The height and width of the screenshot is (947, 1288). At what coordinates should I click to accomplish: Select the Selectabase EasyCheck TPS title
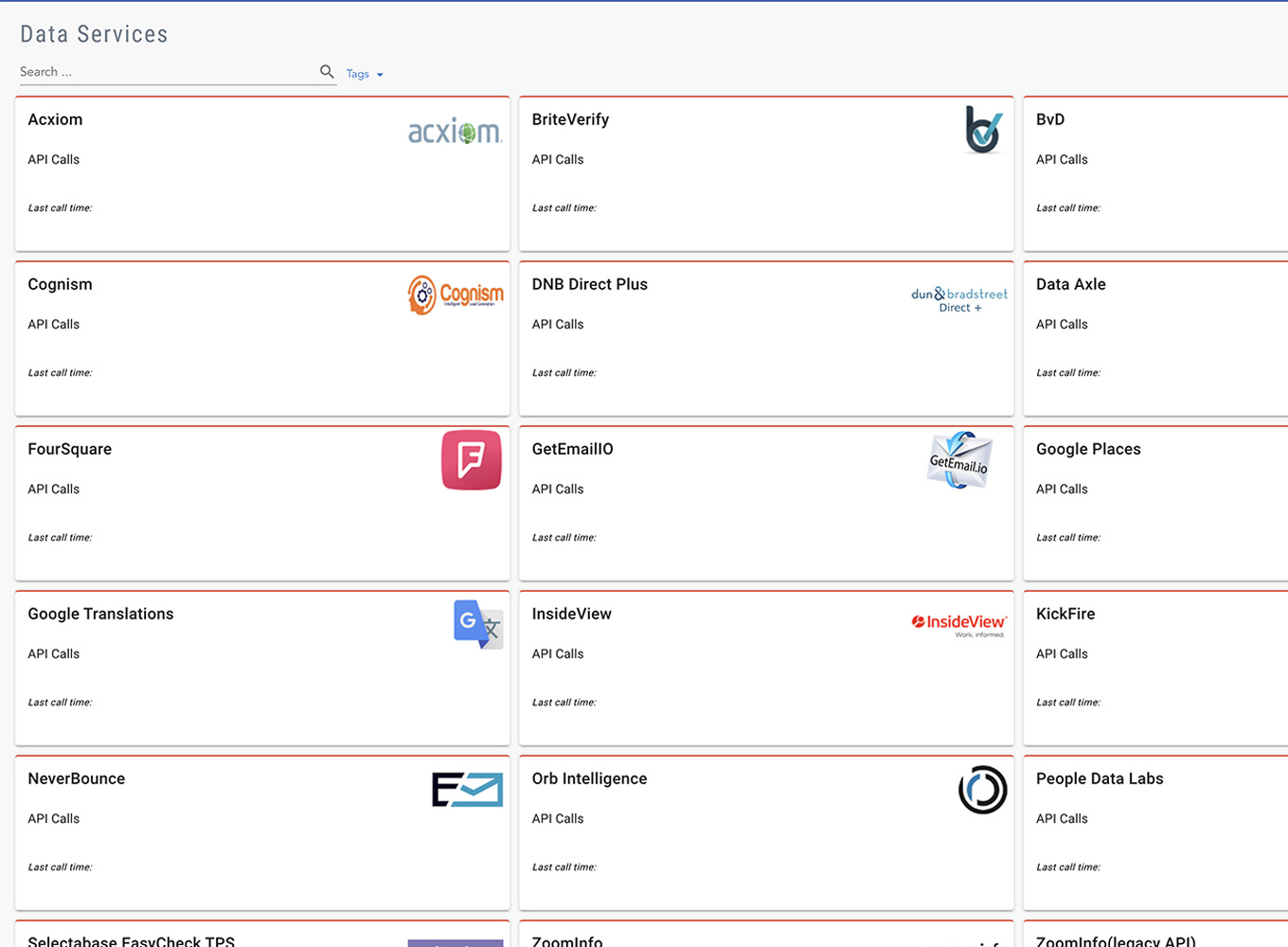click(x=132, y=941)
